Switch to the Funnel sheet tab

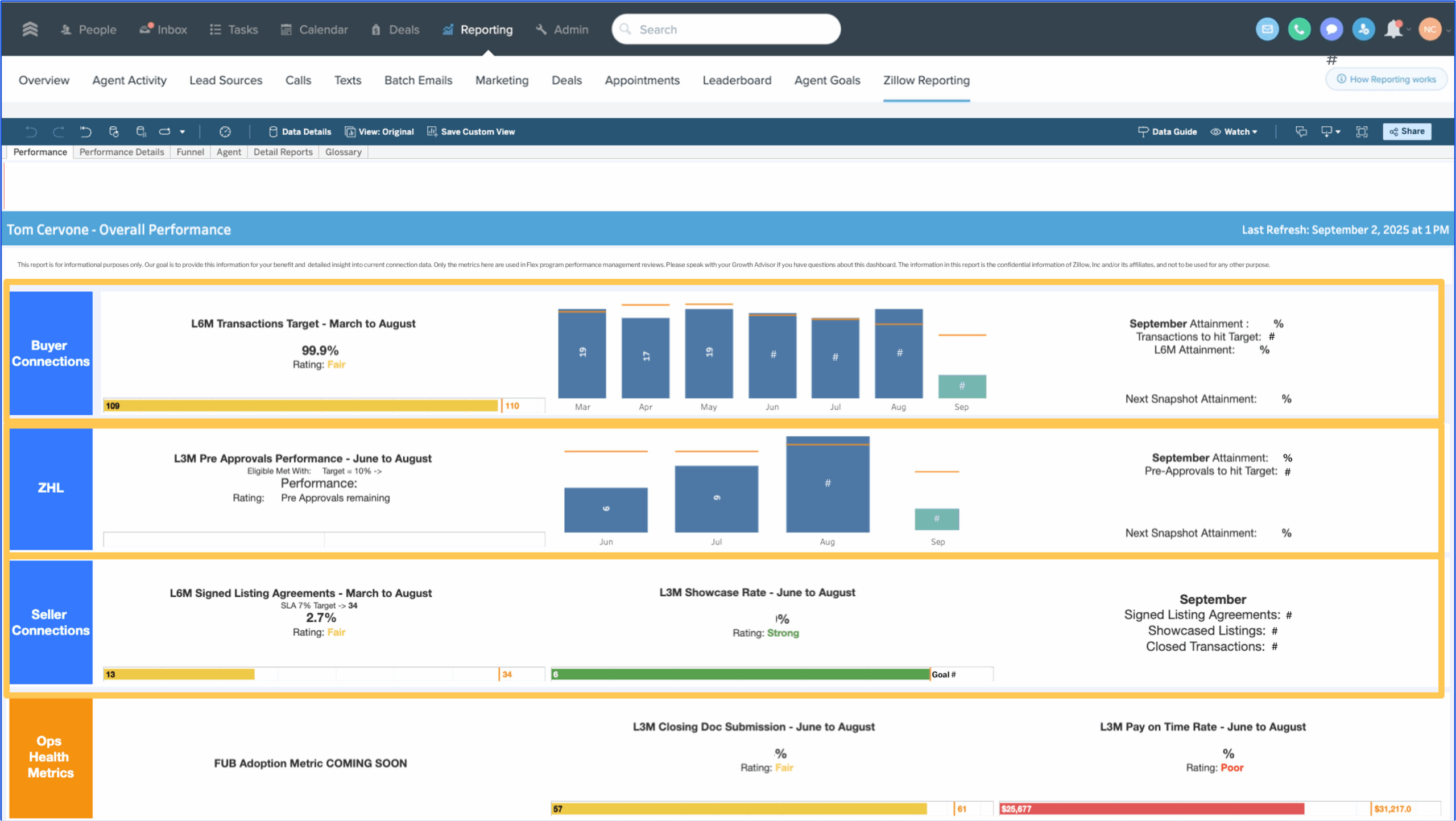click(x=190, y=152)
